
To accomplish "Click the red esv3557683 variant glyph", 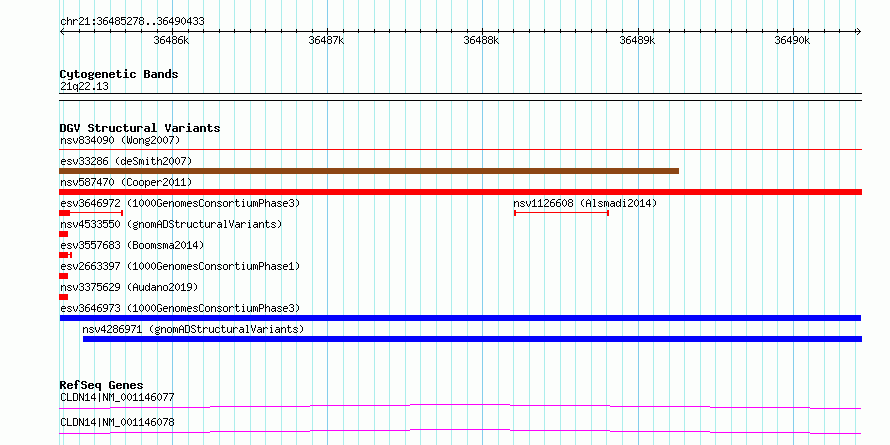I will coord(65,255).
